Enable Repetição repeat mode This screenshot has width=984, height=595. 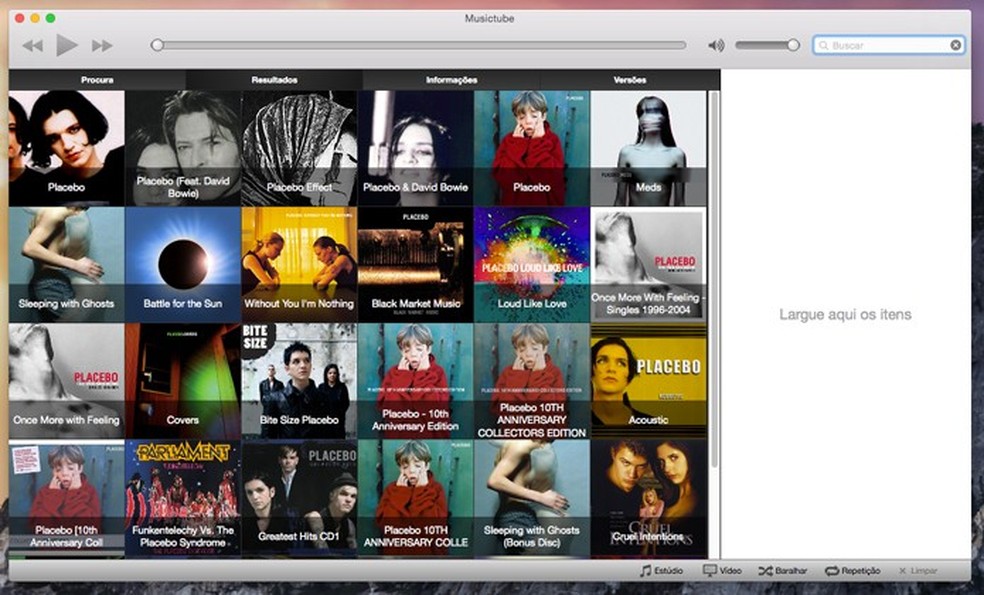pos(853,571)
